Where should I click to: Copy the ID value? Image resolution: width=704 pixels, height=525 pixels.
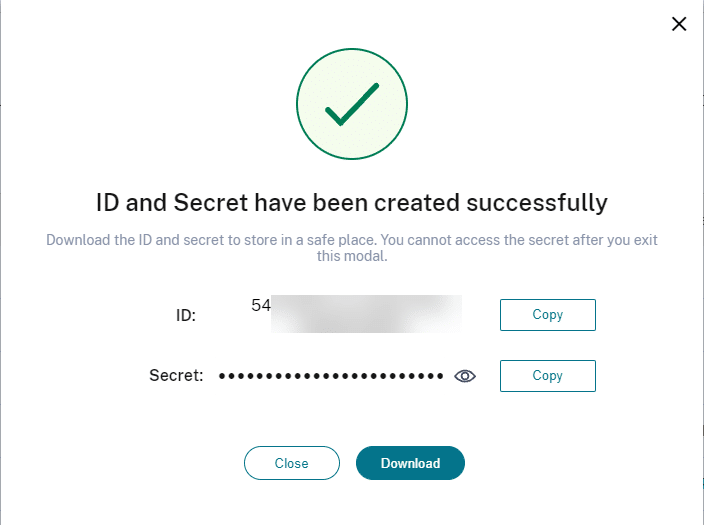tap(548, 315)
